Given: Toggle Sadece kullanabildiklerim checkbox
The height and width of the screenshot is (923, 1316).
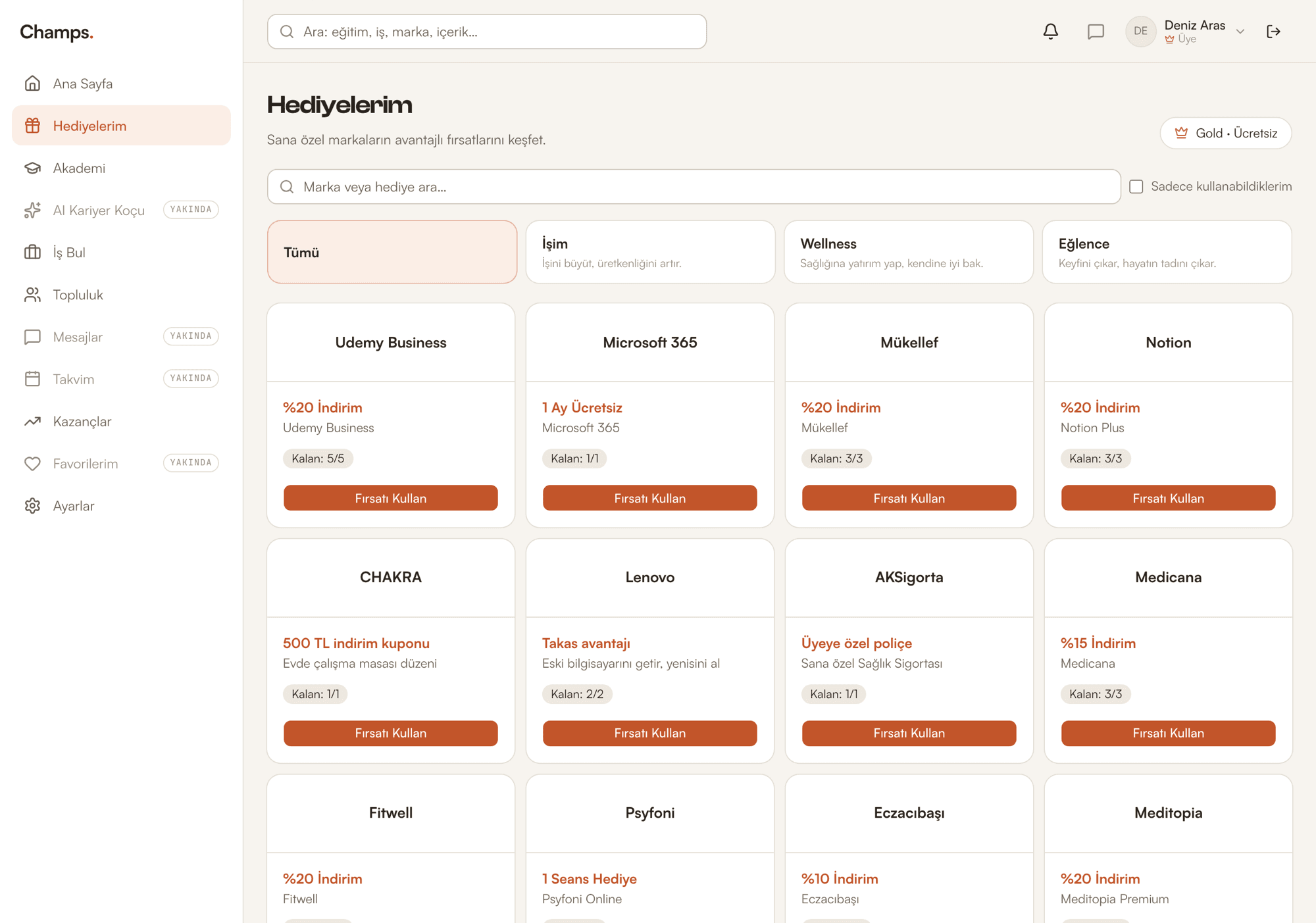Looking at the screenshot, I should click(x=1136, y=187).
